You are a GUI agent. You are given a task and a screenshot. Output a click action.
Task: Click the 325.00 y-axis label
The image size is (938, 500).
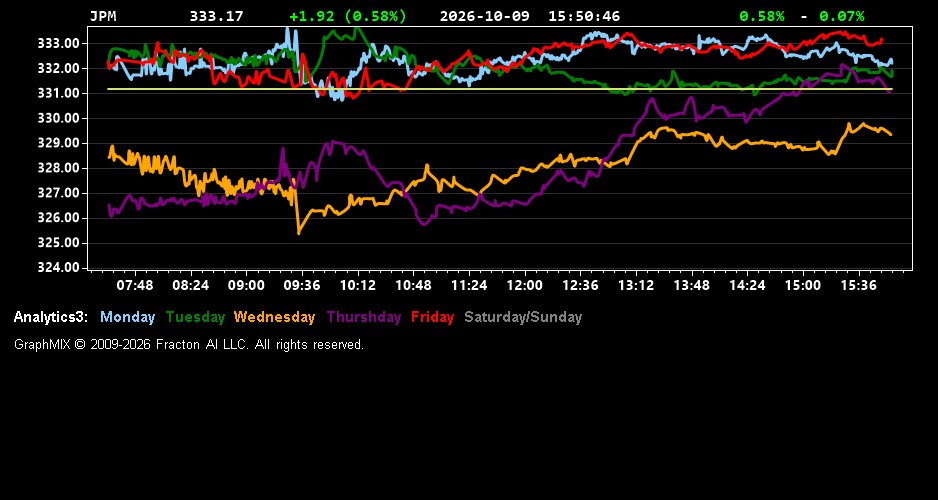click(x=59, y=243)
